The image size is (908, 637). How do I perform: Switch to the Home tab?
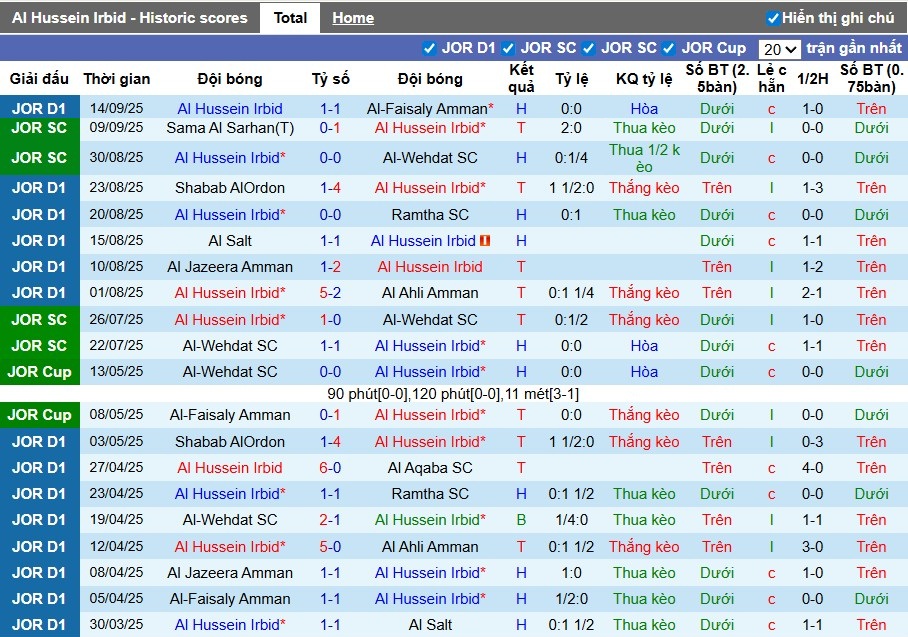(x=352, y=17)
